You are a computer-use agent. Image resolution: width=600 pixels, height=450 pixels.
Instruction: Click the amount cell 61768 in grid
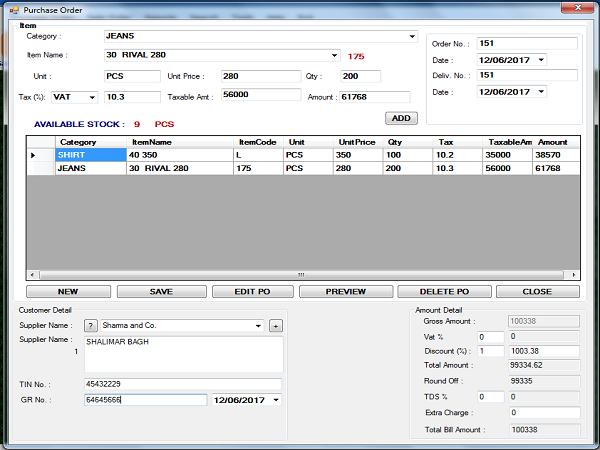click(556, 168)
